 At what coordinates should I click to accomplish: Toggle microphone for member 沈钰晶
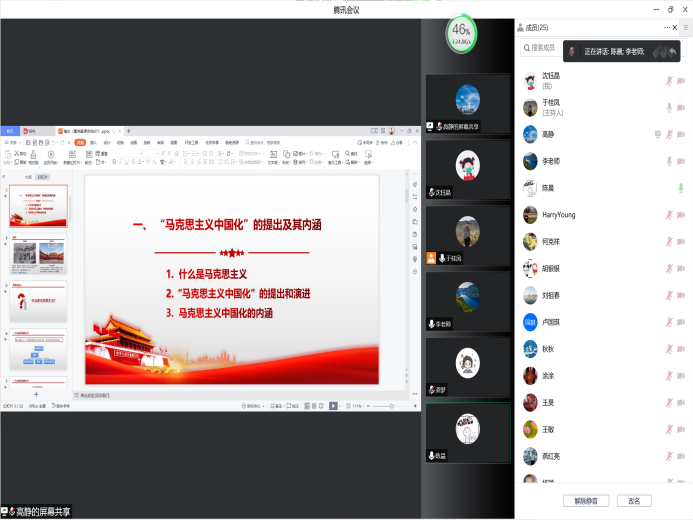point(669,80)
